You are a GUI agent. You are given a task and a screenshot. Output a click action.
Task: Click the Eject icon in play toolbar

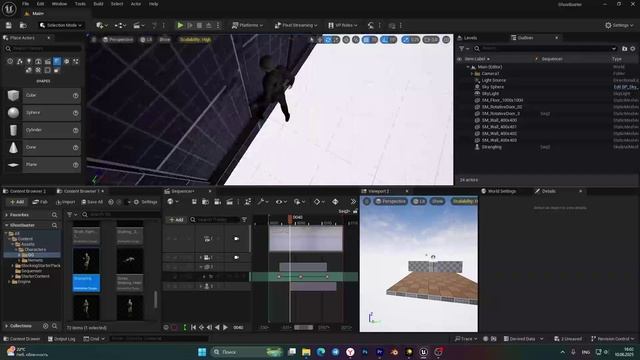pos(209,25)
